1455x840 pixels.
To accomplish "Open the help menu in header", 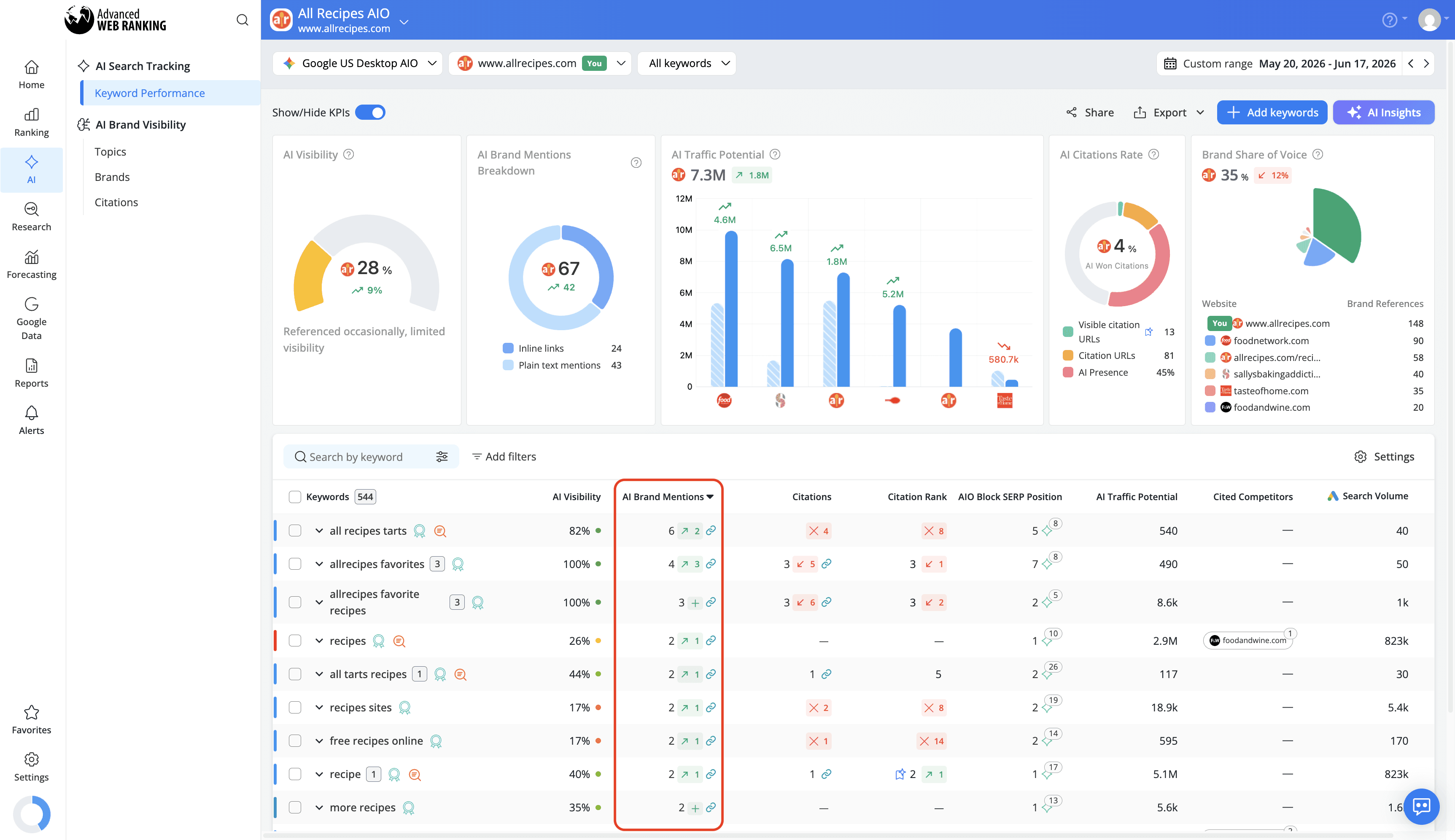I will click(x=1394, y=20).
